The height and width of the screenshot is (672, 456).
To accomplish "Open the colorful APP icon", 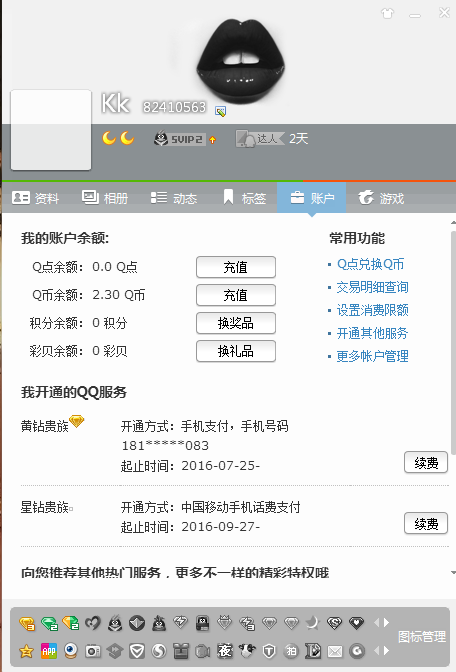I will [x=49, y=651].
